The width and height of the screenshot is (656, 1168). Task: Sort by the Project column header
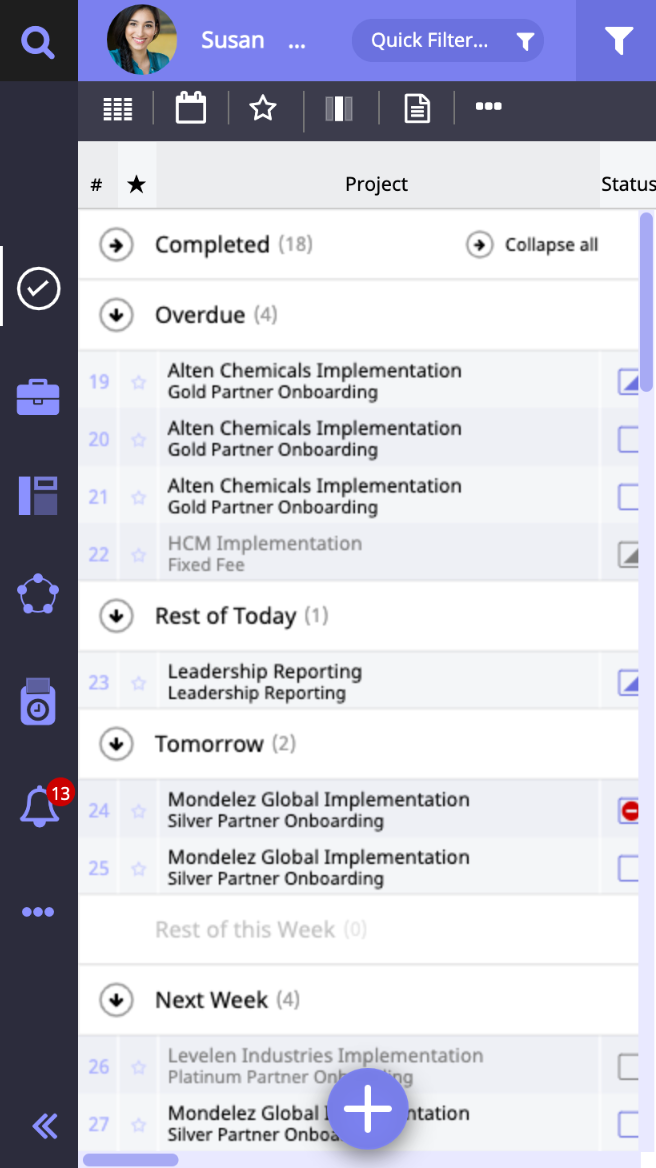[x=377, y=184]
